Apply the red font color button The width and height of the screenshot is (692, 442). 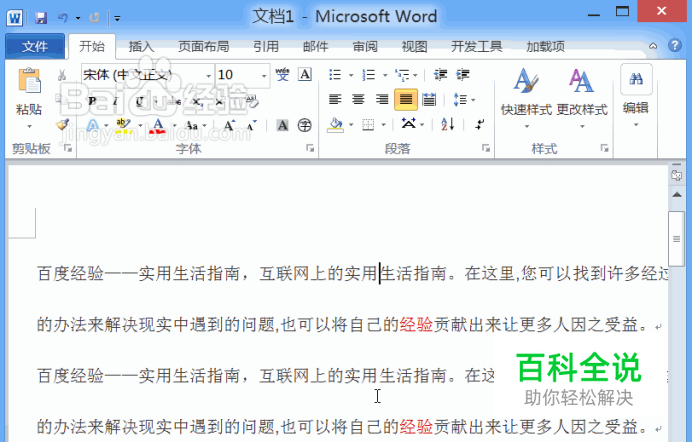158,126
